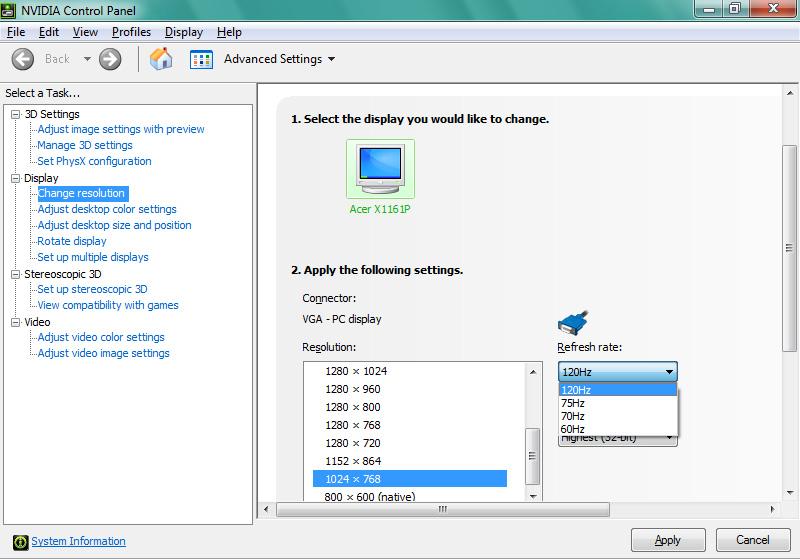
Task: Open Adjust video color settings
Action: tap(101, 337)
